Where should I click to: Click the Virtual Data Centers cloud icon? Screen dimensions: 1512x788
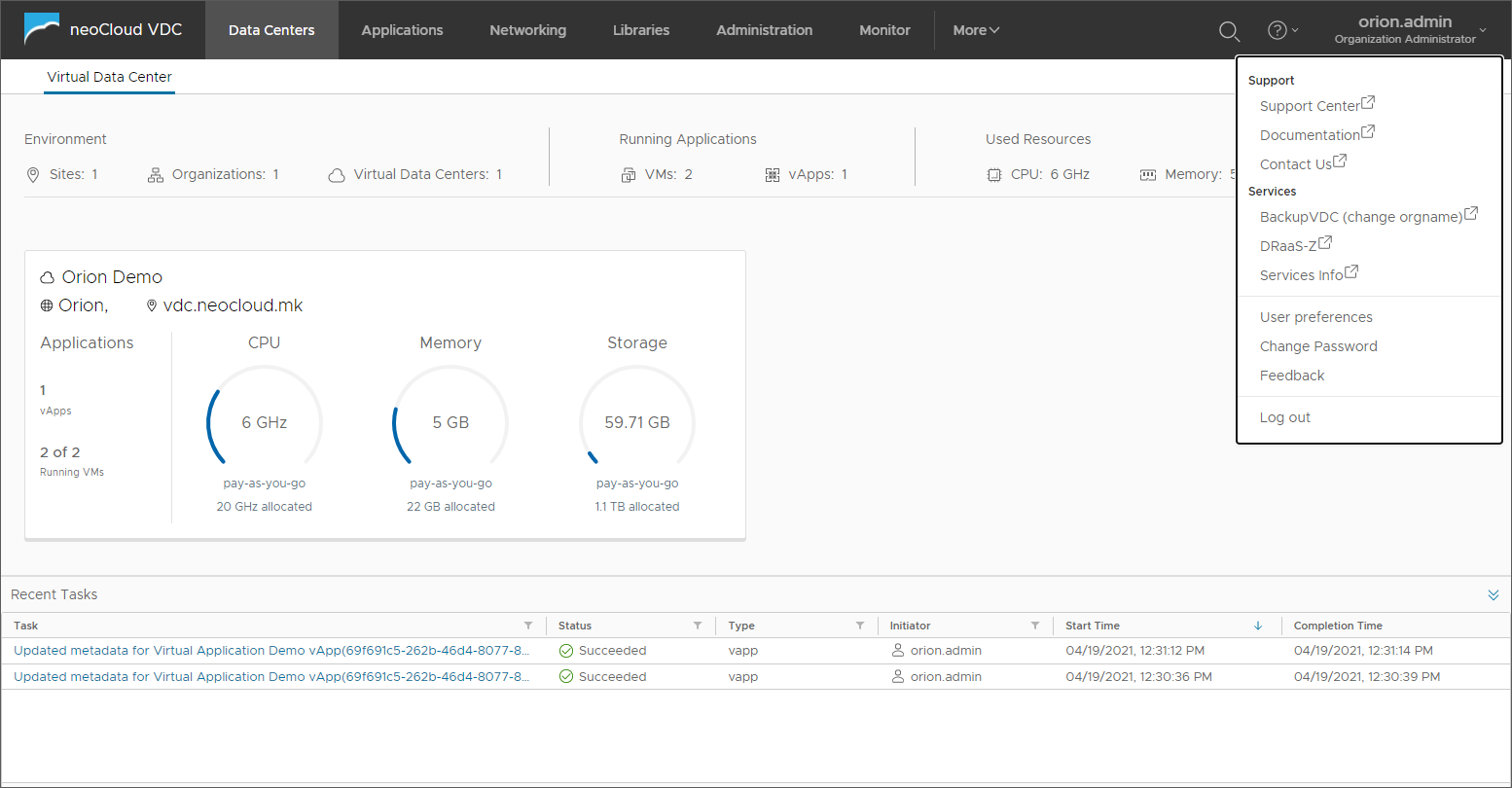pyautogui.click(x=337, y=175)
